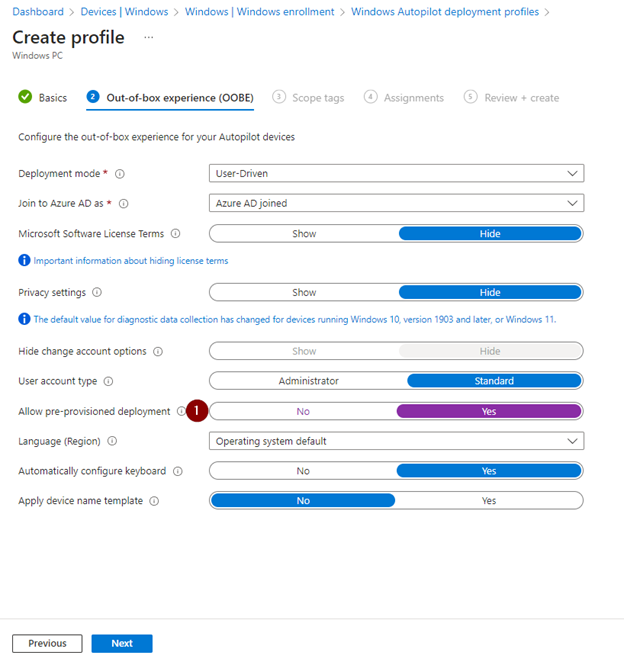Click User account type info icon
The height and width of the screenshot is (665, 624).
(x=108, y=382)
